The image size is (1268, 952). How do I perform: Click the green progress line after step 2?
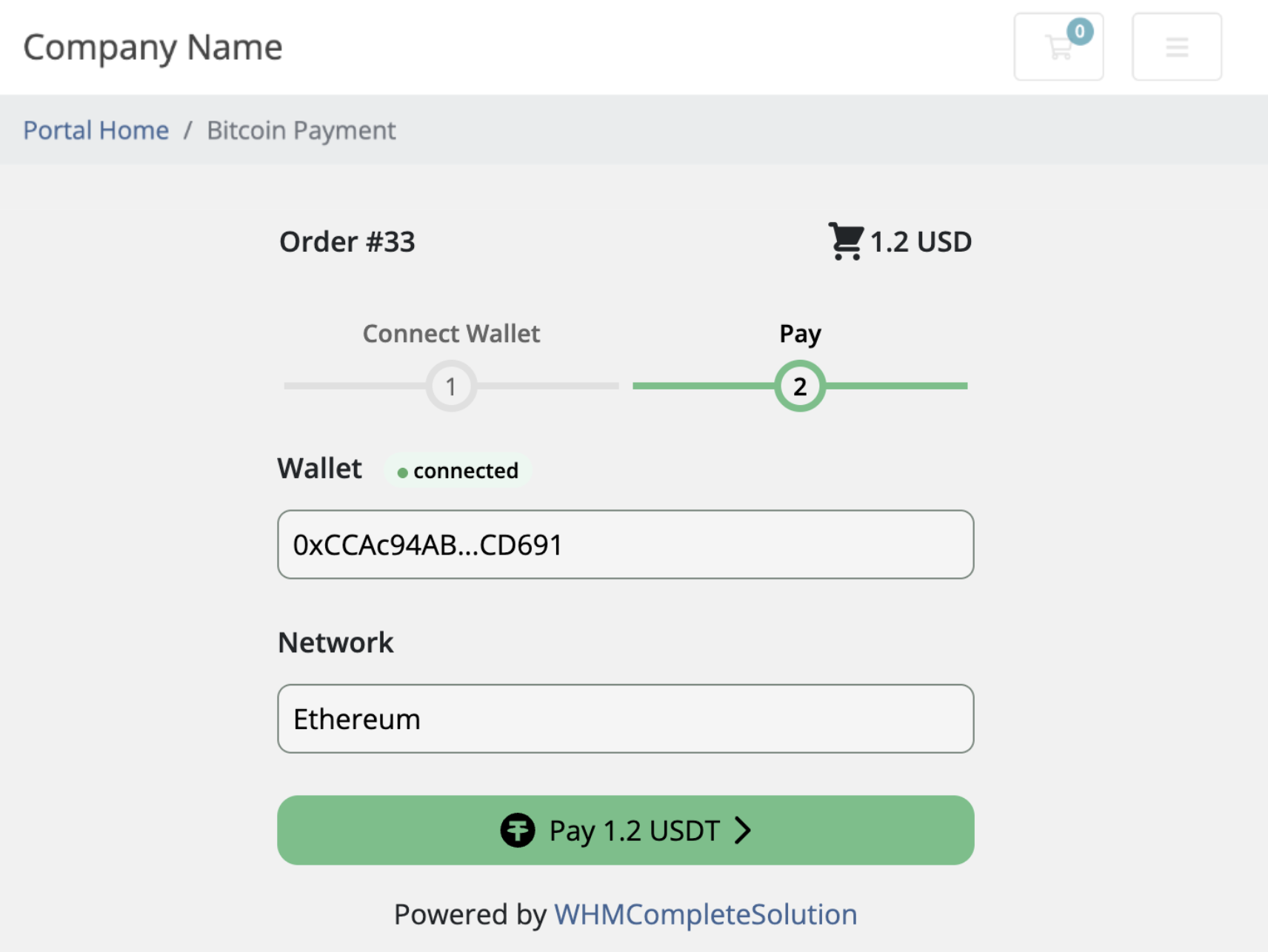(896, 386)
